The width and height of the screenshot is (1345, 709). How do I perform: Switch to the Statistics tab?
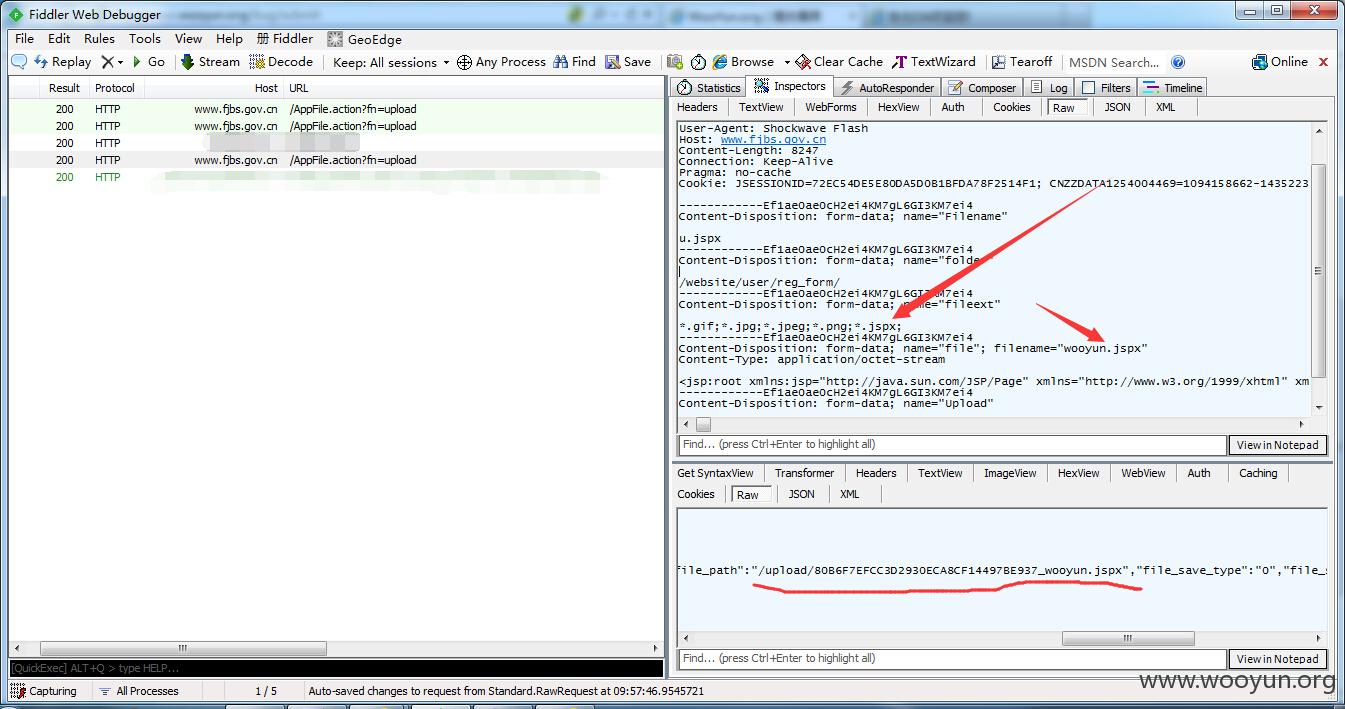(709, 88)
